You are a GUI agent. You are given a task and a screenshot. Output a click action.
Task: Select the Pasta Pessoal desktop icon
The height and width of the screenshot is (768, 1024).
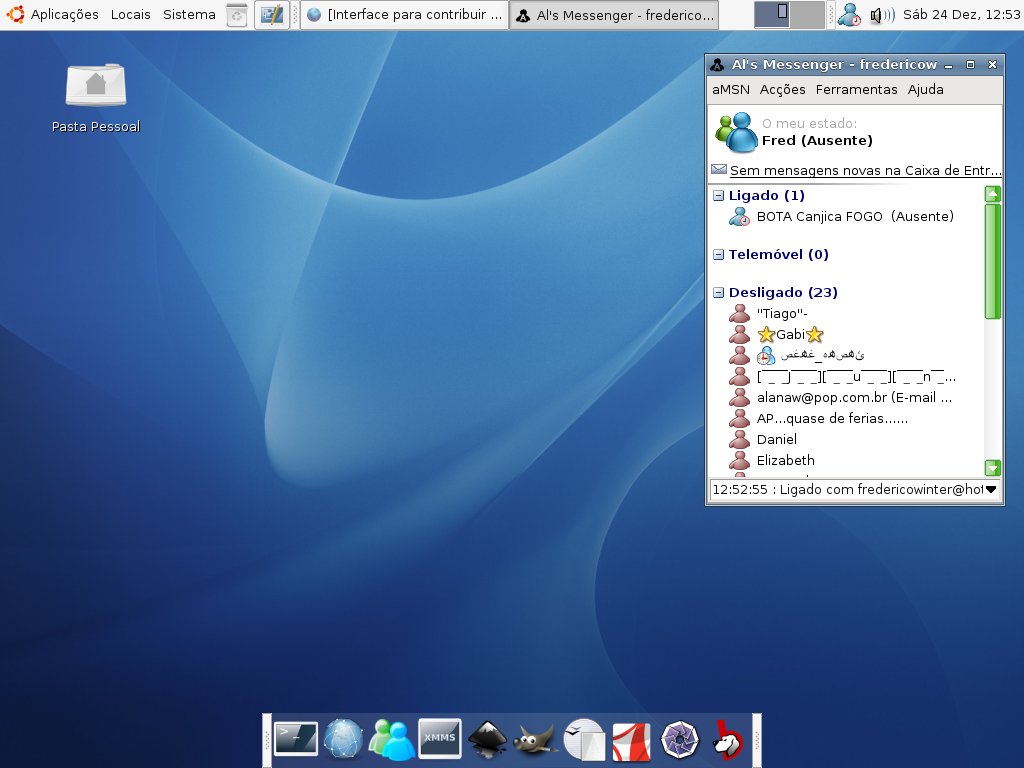pos(96,98)
